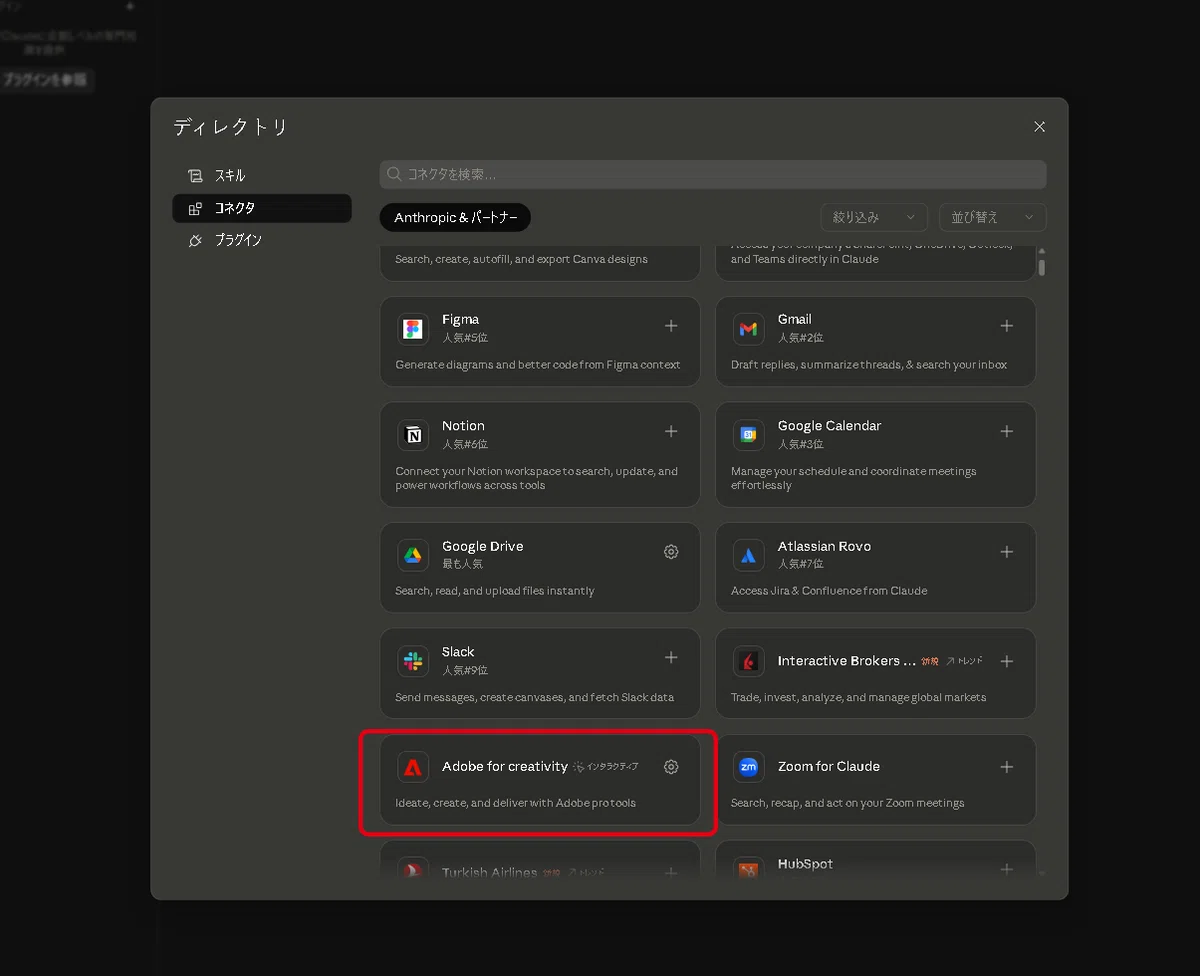
Task: Open Google Drive connector settings gear
Action: 671,552
